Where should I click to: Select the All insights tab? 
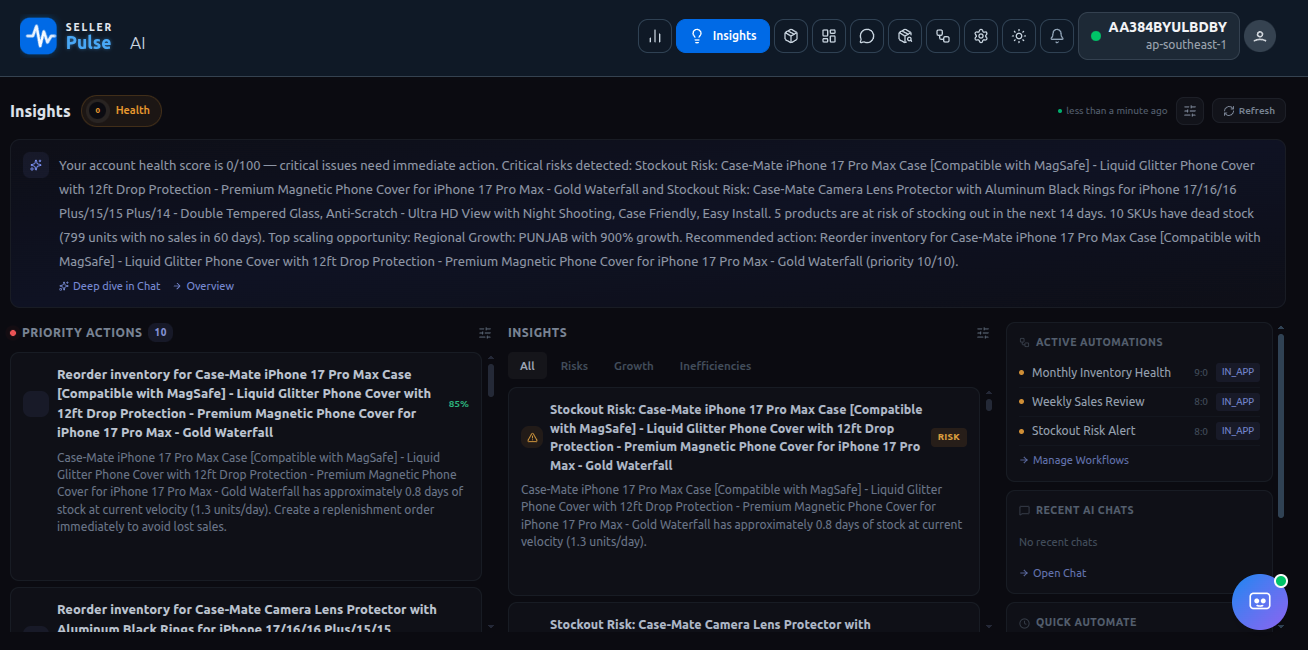click(x=527, y=366)
